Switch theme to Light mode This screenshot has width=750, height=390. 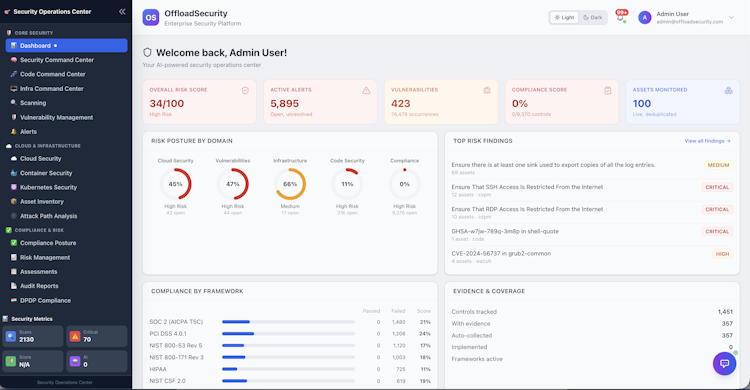pyautogui.click(x=564, y=18)
